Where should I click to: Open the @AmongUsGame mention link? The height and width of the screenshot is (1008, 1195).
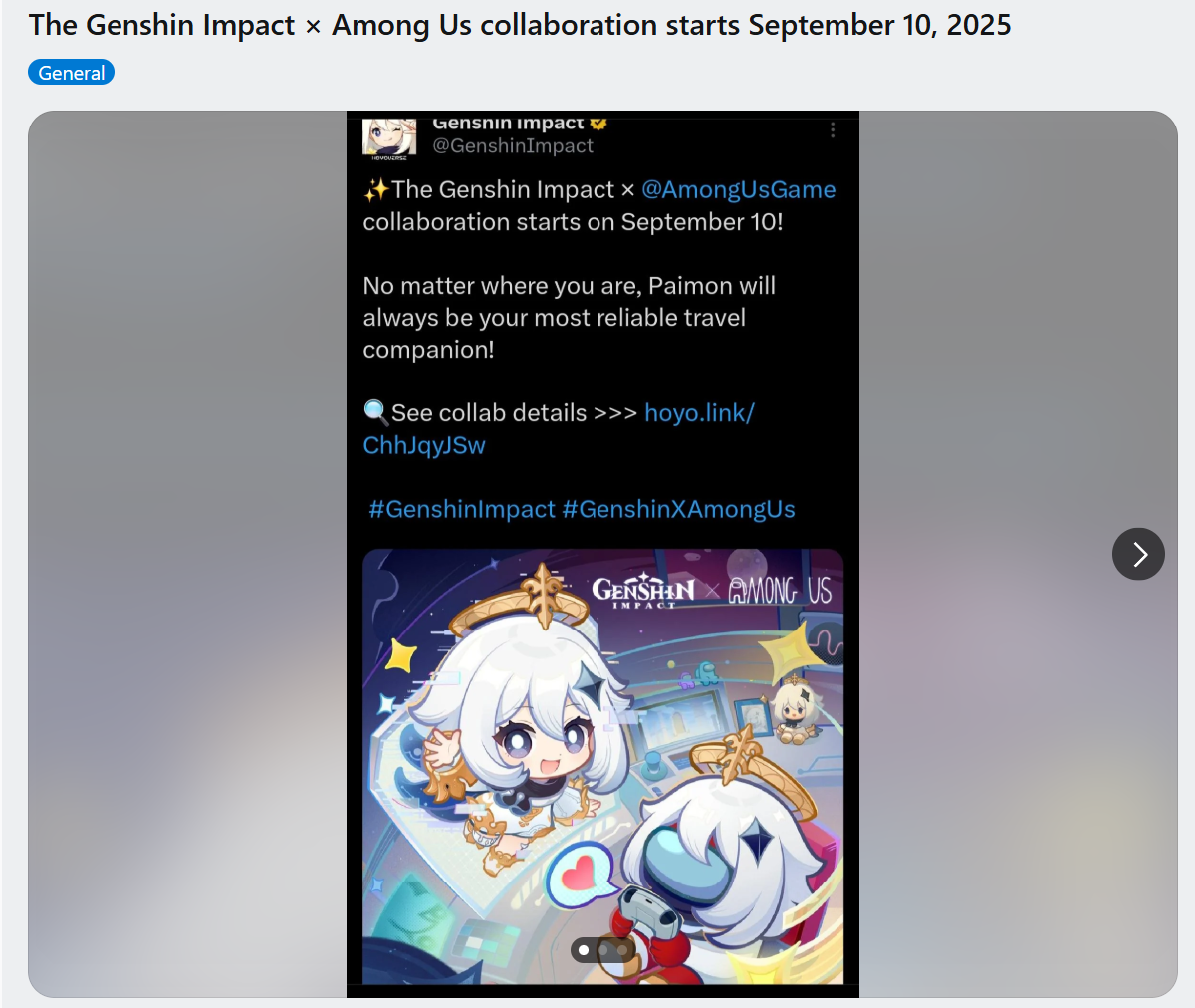[738, 189]
